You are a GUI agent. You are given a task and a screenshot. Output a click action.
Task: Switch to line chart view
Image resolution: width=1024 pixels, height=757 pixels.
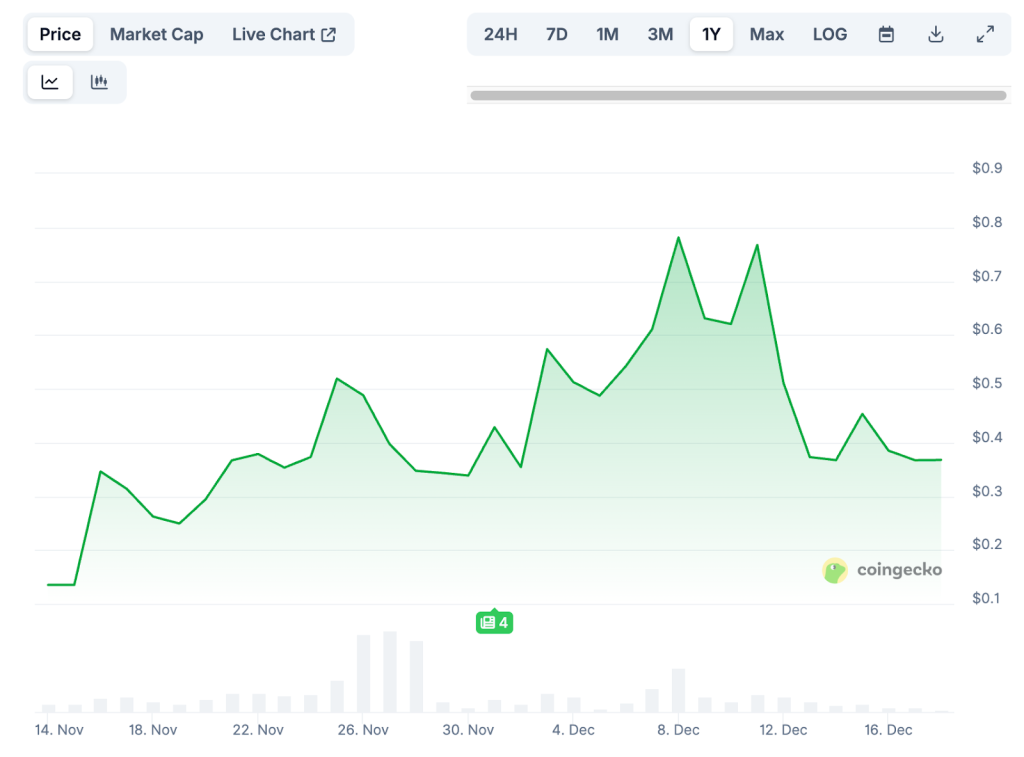(50, 82)
